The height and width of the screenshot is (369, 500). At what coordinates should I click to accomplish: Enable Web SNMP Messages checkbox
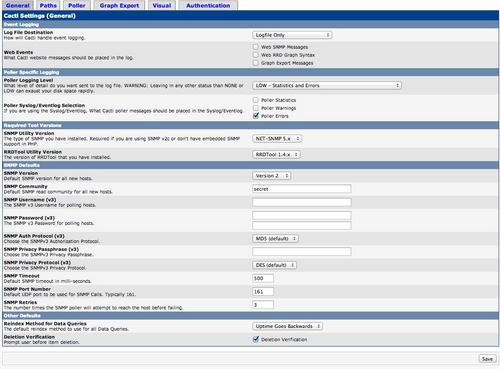point(256,47)
